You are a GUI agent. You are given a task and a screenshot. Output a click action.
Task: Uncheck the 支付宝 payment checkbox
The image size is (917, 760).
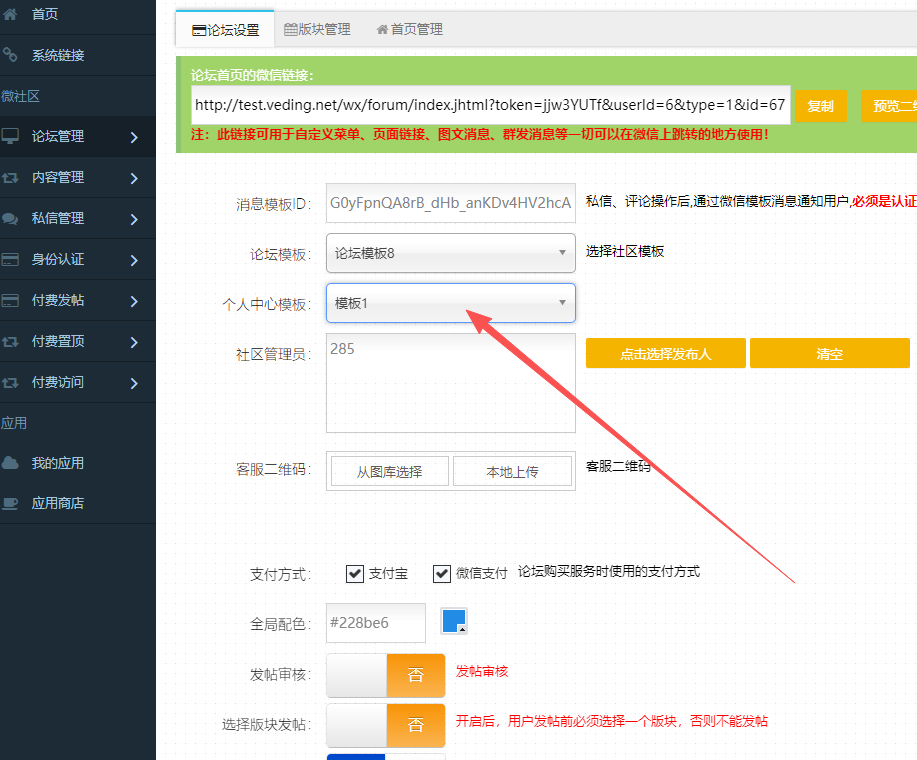tap(355, 573)
